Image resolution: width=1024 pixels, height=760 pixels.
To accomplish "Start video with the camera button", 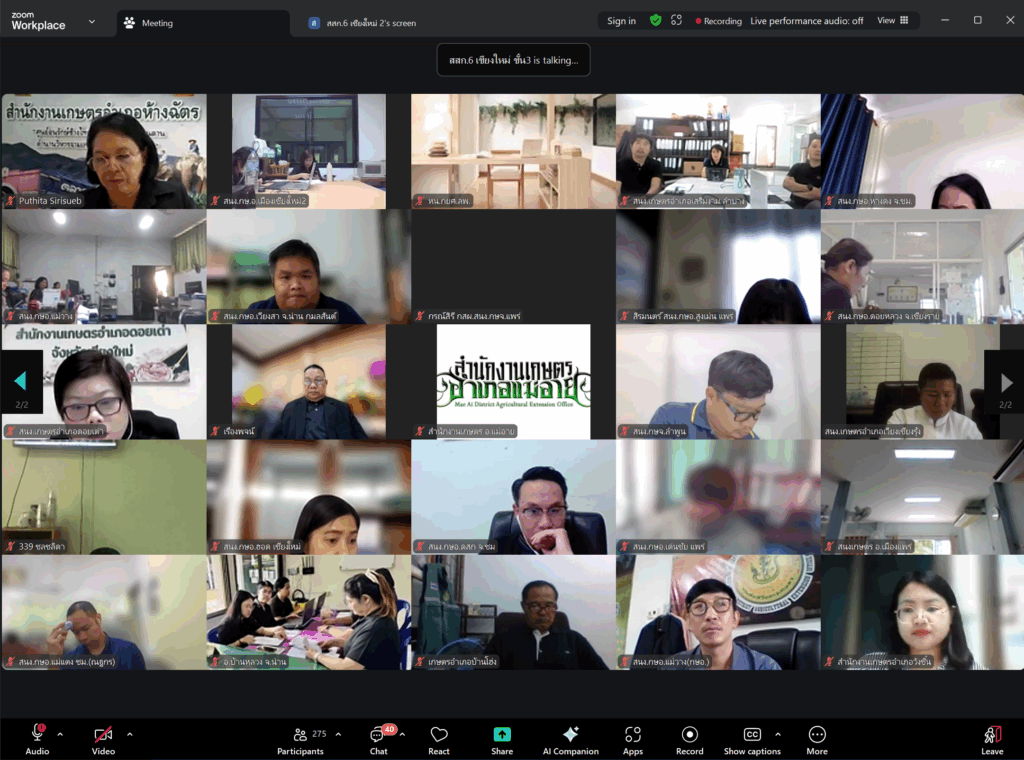I will pyautogui.click(x=103, y=735).
